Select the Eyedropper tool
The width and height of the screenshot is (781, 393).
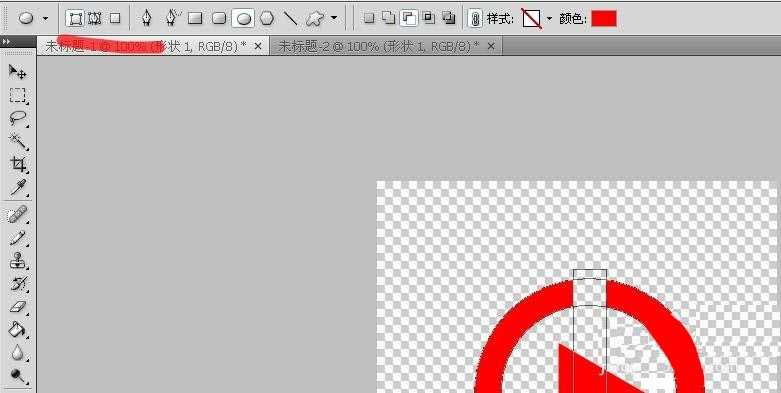pos(18,188)
